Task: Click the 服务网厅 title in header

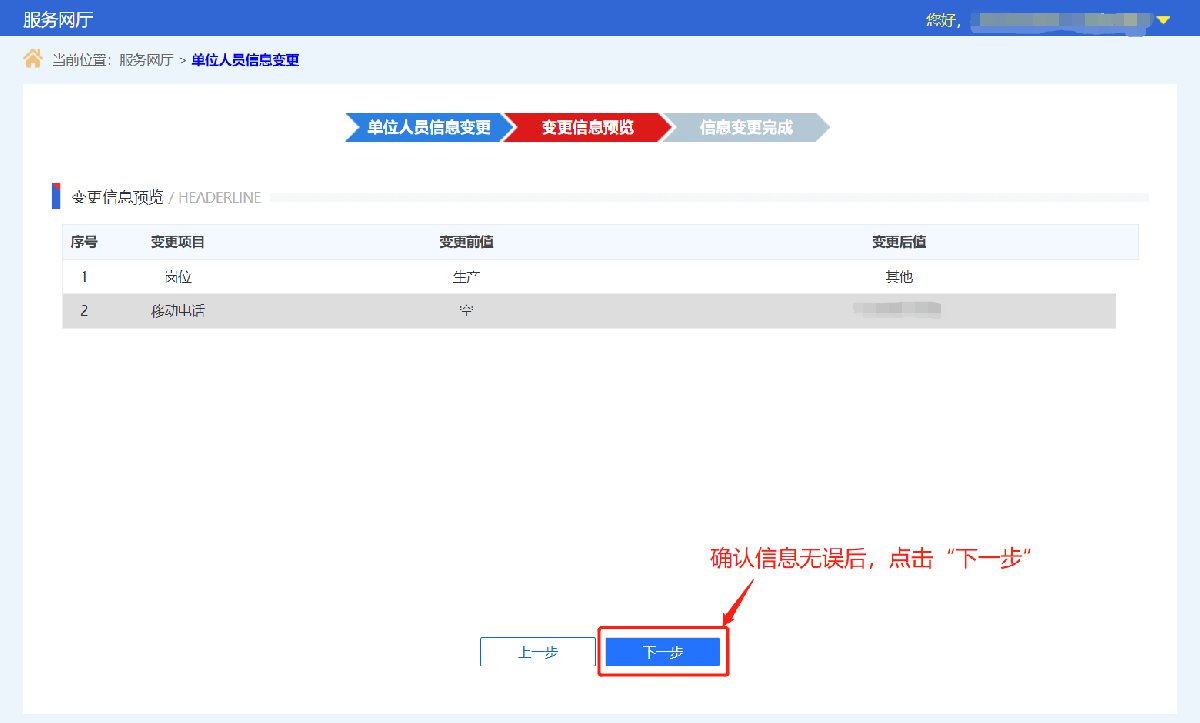Action: coord(58,19)
